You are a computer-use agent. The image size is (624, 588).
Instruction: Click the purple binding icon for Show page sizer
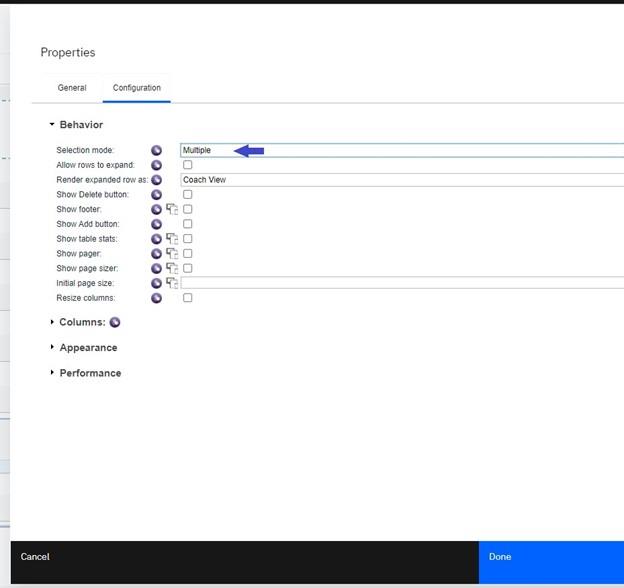click(156, 269)
